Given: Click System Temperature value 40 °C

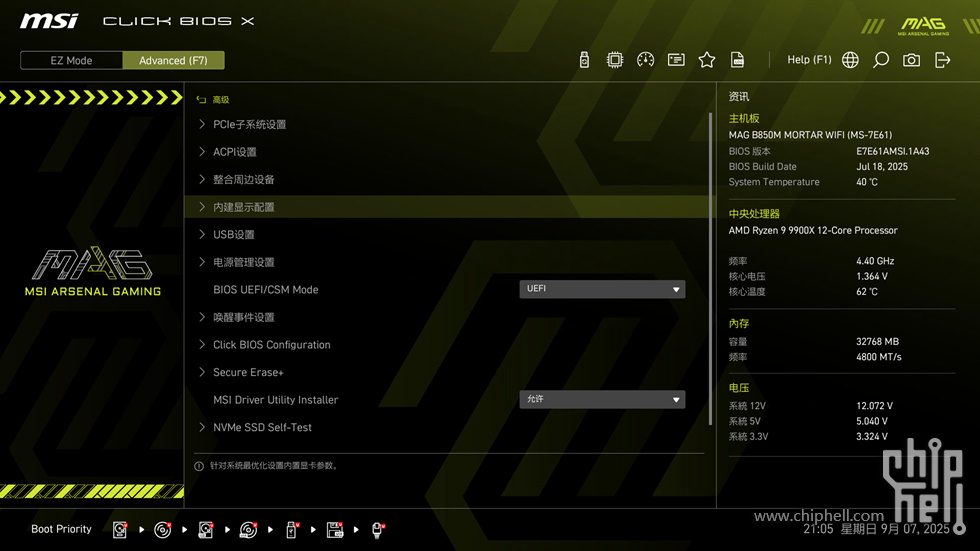Looking at the screenshot, I should click(x=867, y=182).
